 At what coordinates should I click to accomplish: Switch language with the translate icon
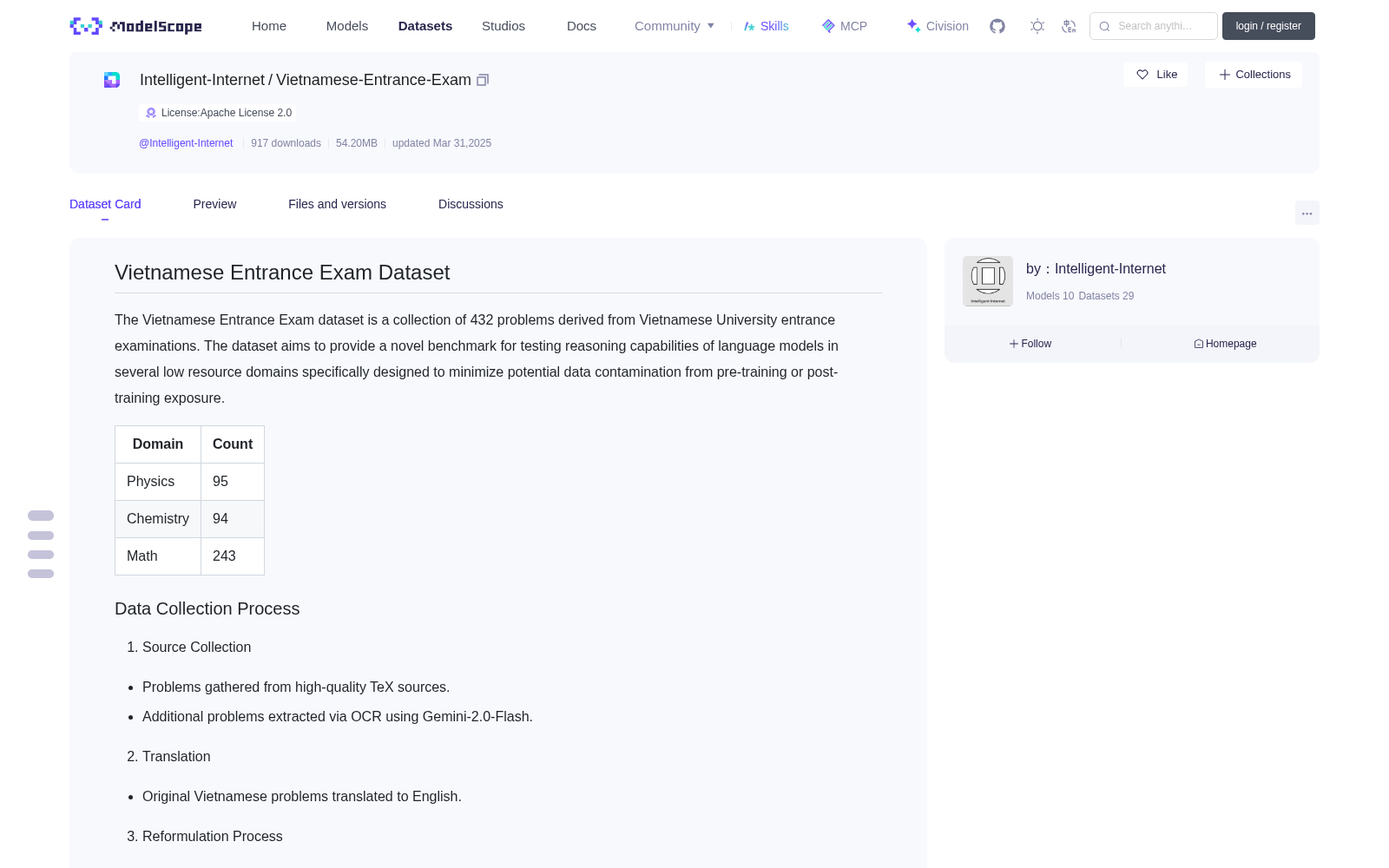pos(1069,26)
